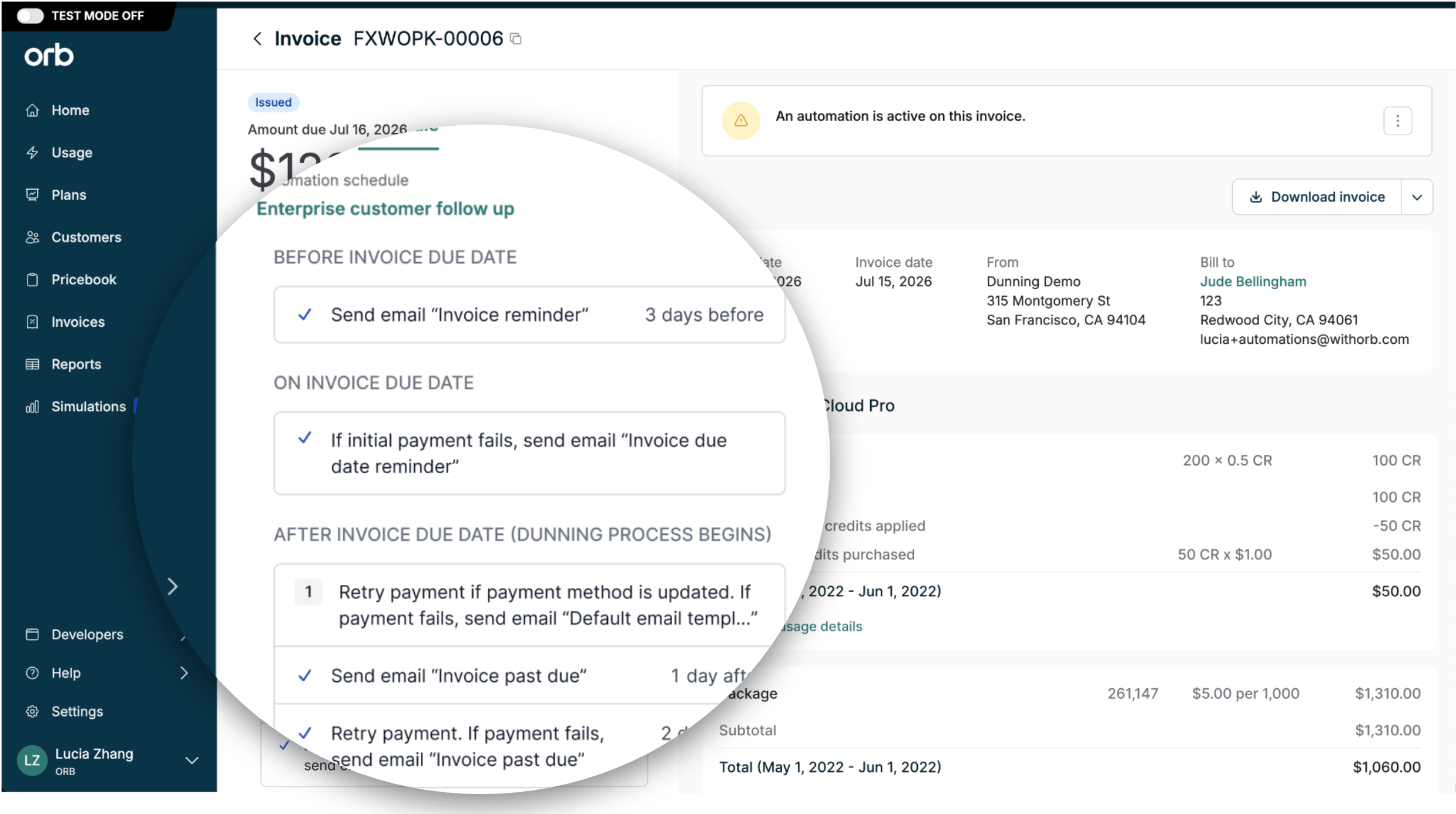Screen dimensions: 1456x814
Task: Go back using the left arrow
Action: pos(257,39)
